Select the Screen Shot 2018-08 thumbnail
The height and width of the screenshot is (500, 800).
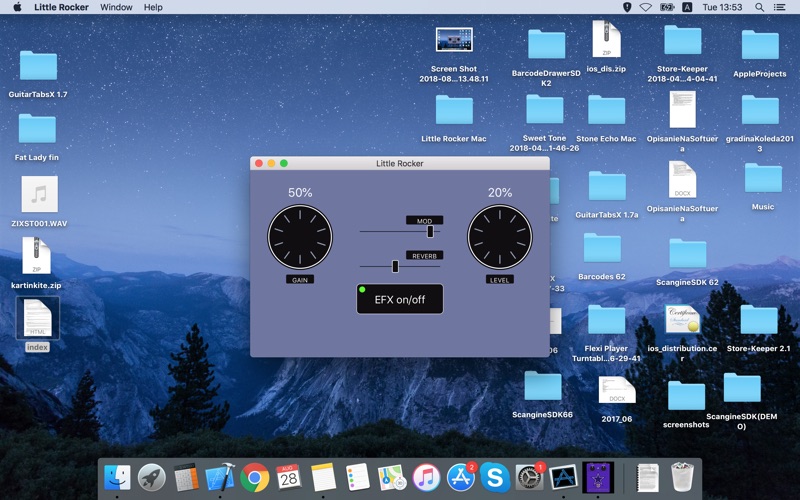454,39
